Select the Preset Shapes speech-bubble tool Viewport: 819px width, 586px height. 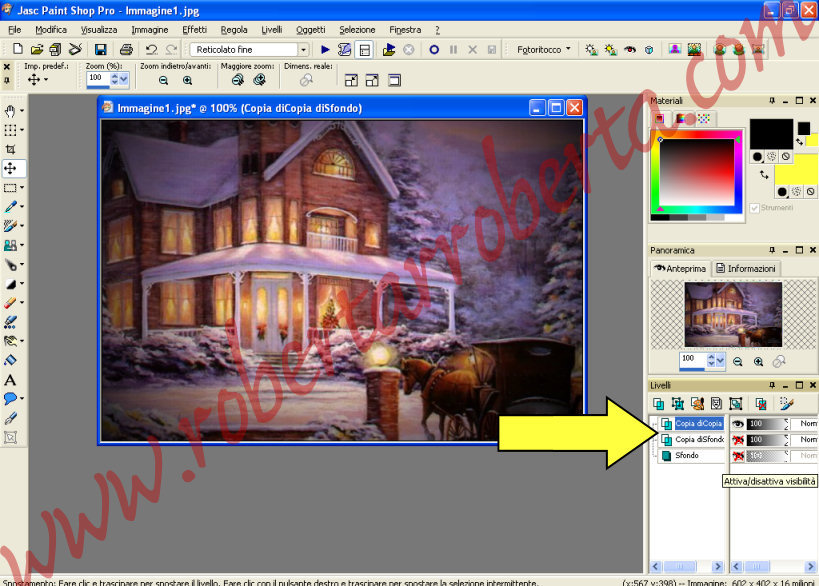point(10,399)
